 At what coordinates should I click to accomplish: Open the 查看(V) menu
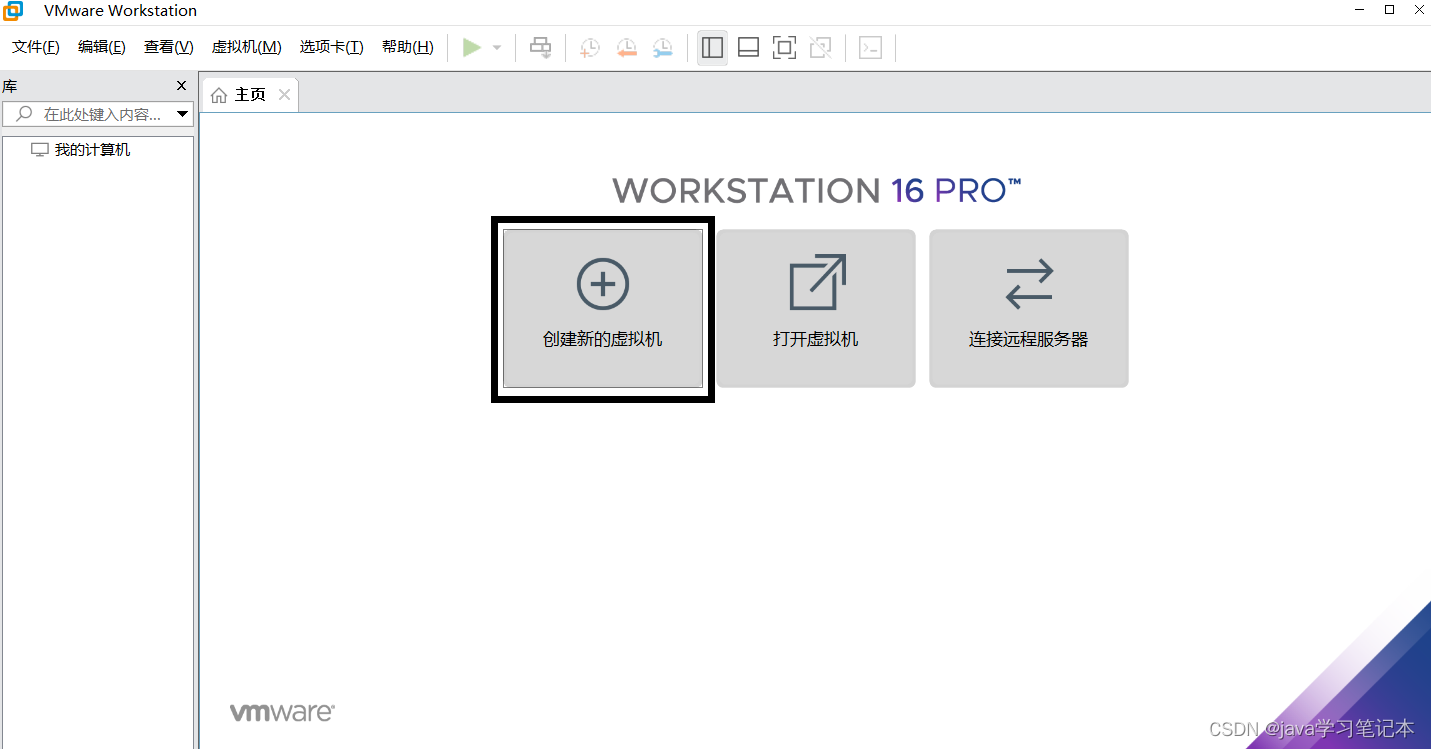point(169,47)
